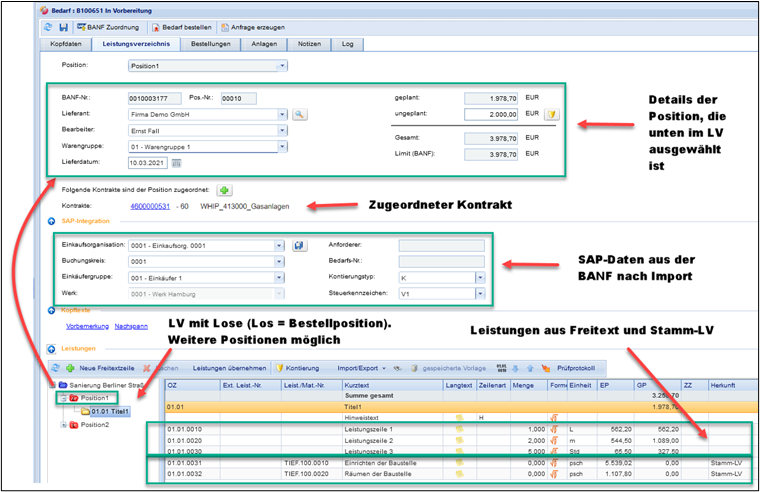Select the 01.01 Titel1 tree item
Image resolution: width=760 pixels, height=492 pixels.
coord(110,411)
